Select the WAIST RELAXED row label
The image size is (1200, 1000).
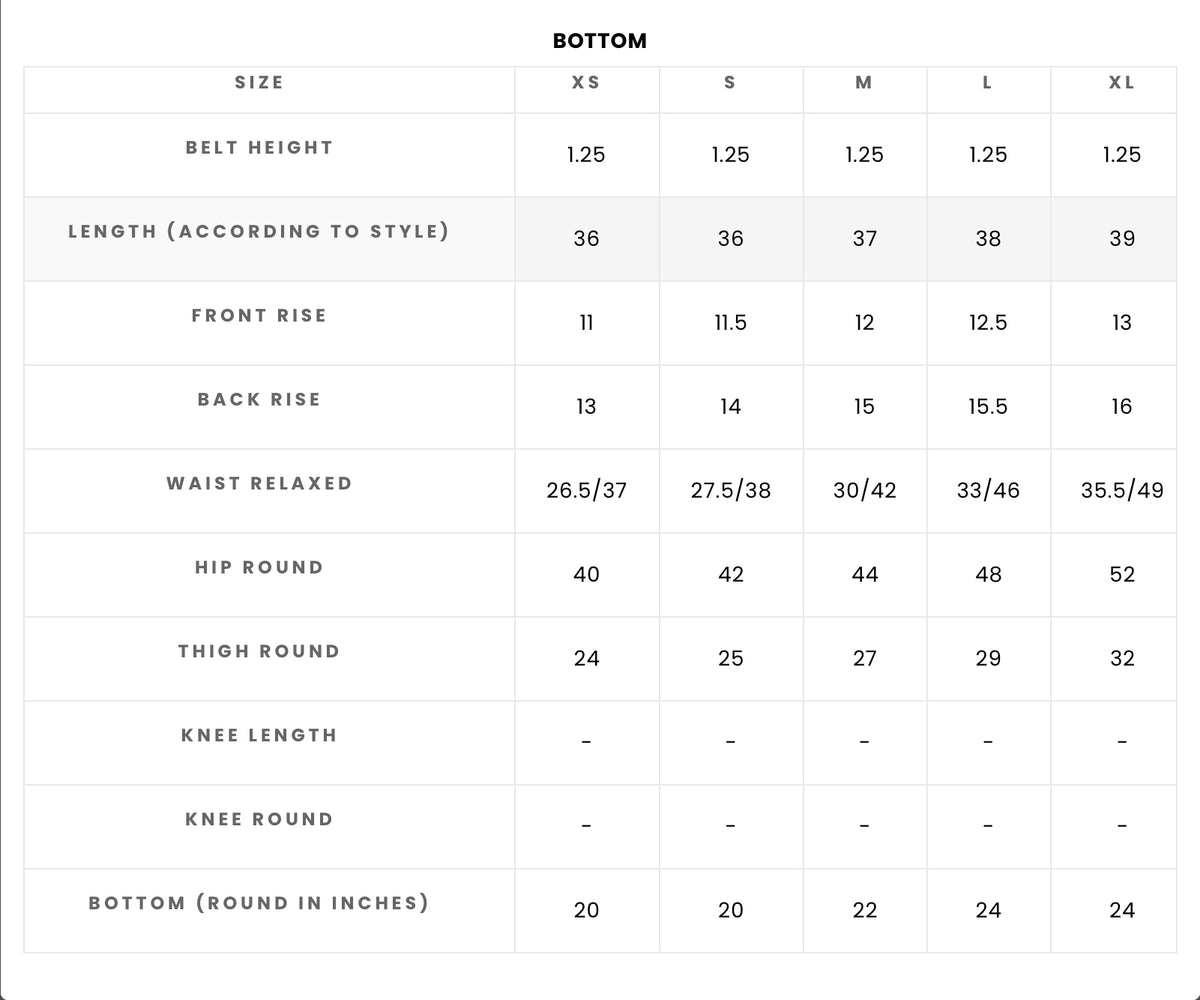[x=259, y=483]
